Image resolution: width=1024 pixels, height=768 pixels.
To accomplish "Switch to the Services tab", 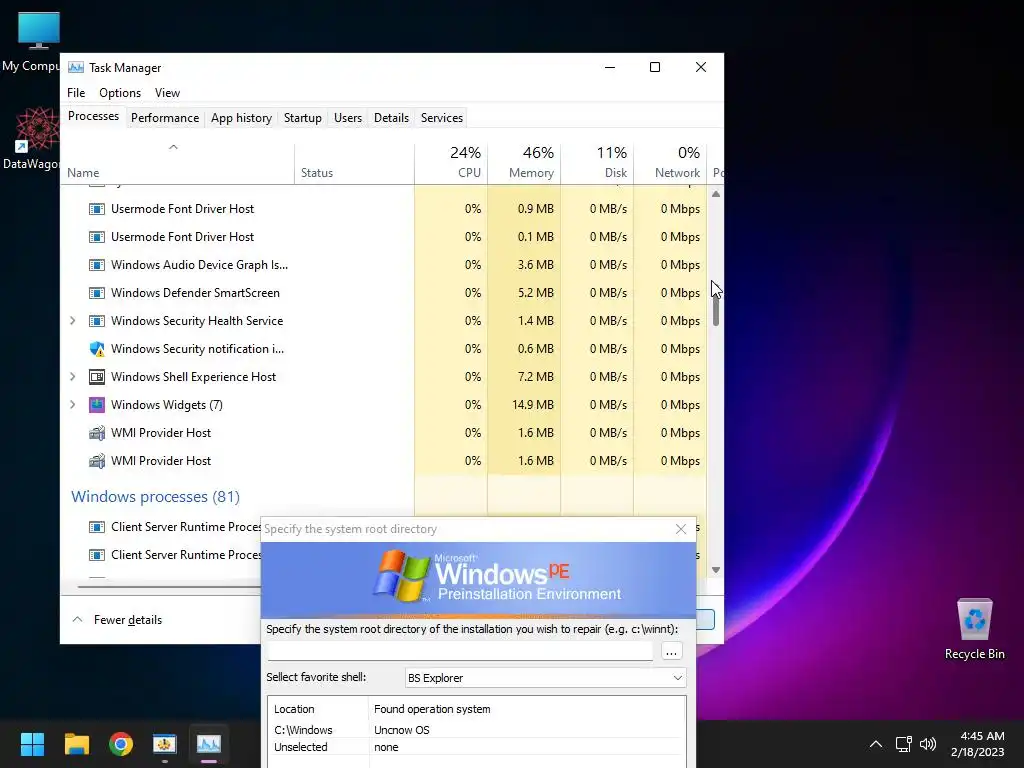I will pos(441,118).
